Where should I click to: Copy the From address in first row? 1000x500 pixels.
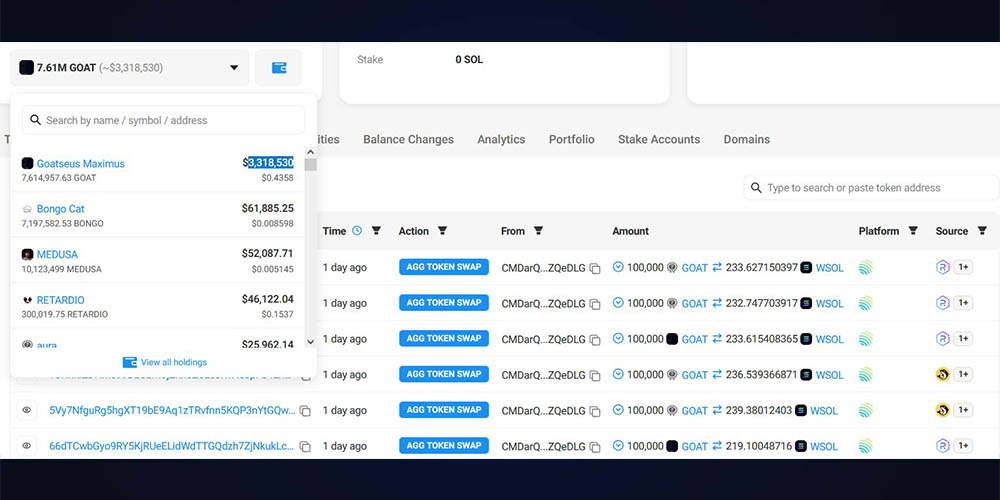[595, 268]
